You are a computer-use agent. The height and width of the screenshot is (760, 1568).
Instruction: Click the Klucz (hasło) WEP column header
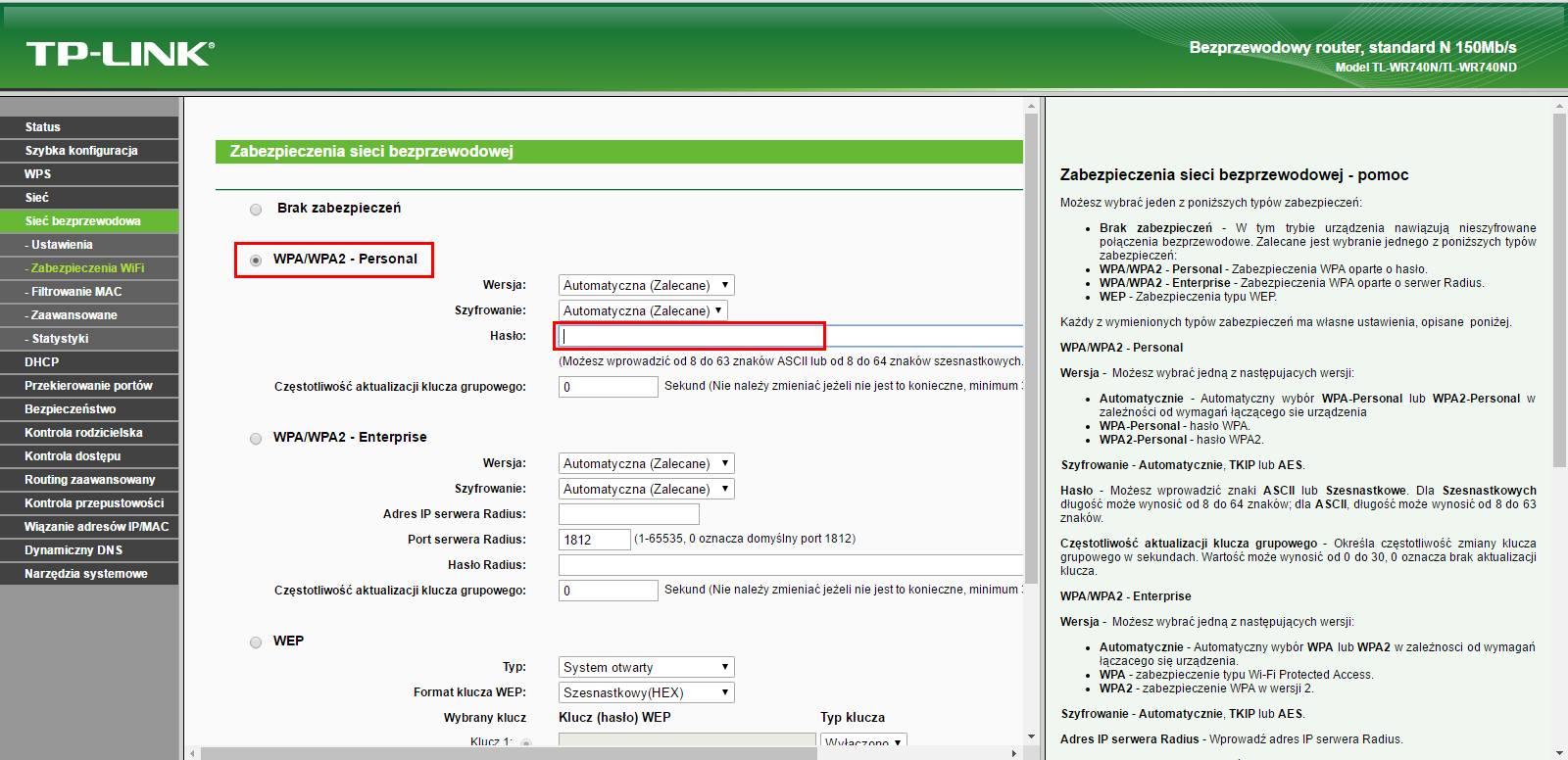point(614,718)
